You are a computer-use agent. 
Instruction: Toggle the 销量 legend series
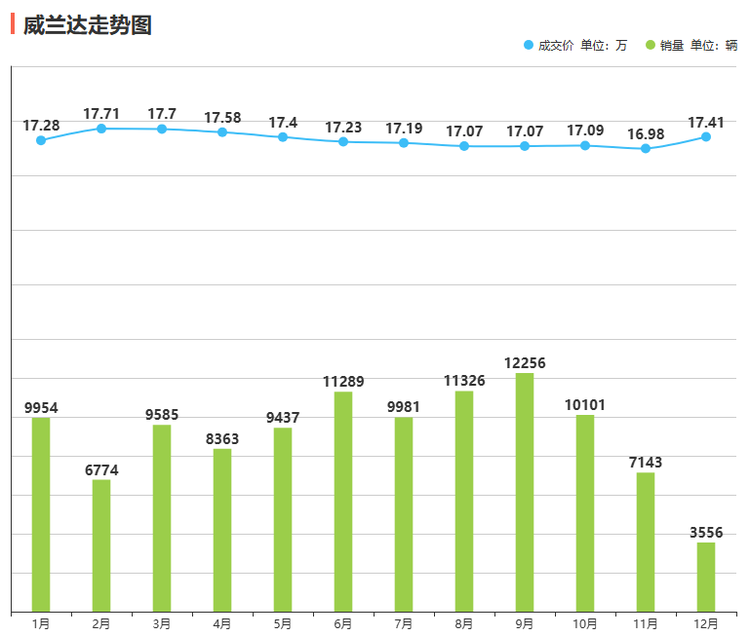pos(690,45)
